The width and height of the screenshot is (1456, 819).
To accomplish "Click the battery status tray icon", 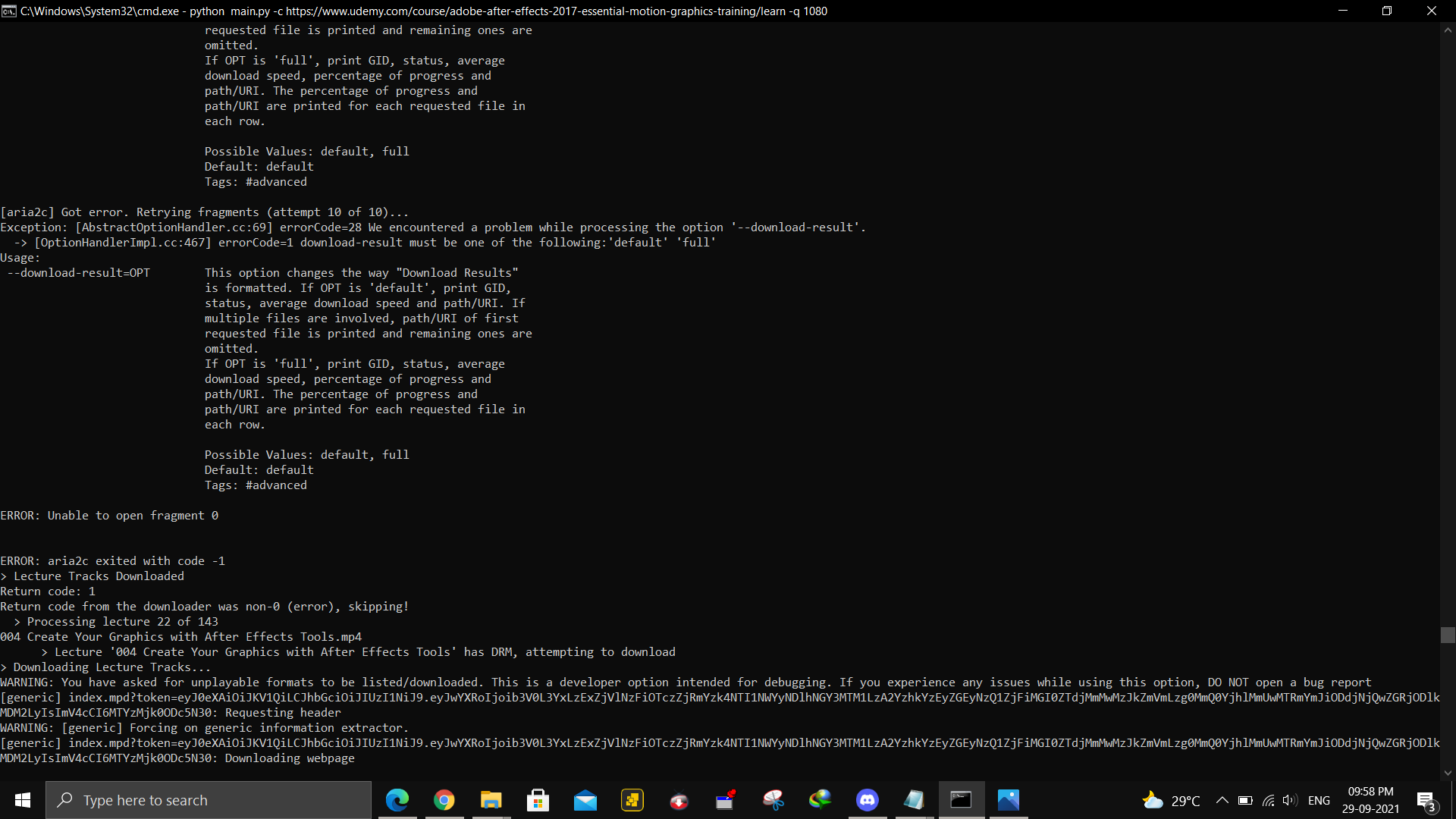I will coord(1245,800).
